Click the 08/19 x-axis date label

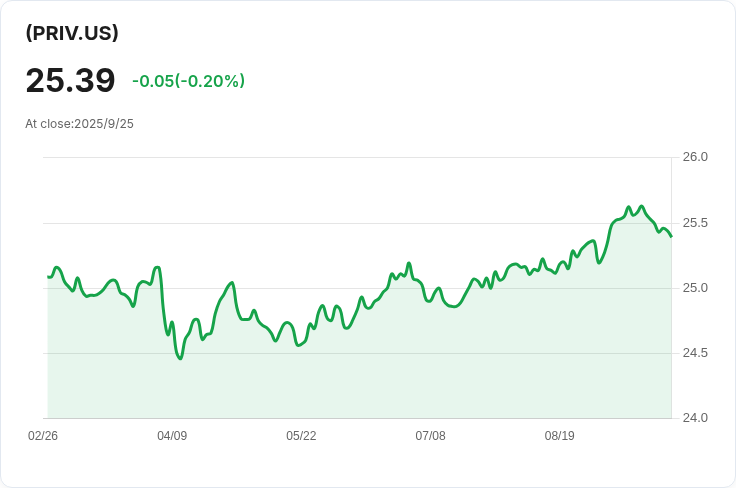[559, 436]
